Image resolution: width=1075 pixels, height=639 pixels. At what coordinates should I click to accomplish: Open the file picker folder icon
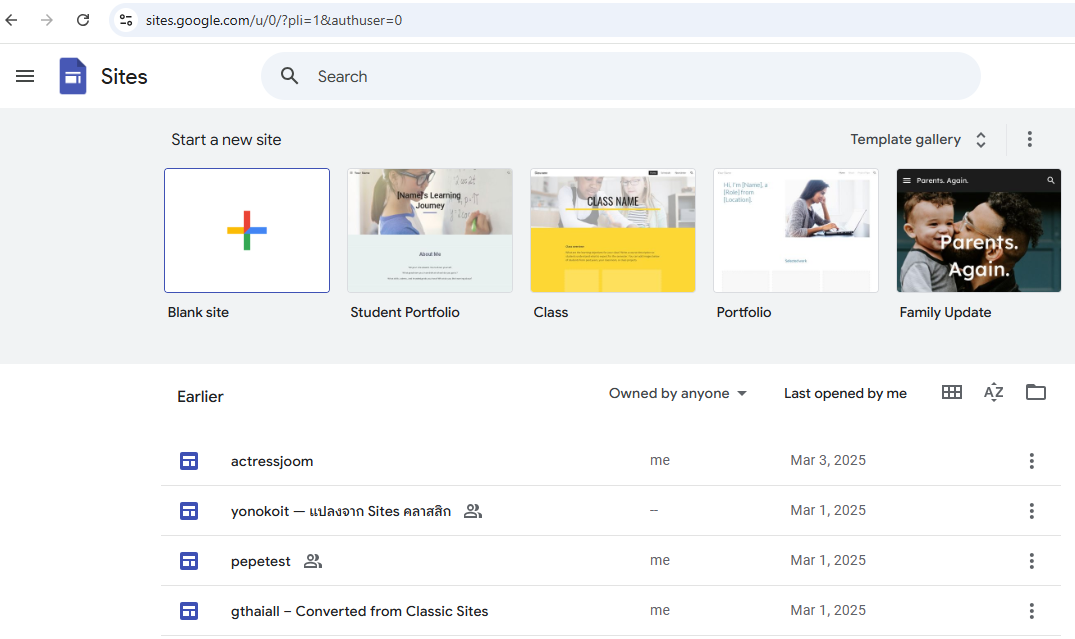1036,393
